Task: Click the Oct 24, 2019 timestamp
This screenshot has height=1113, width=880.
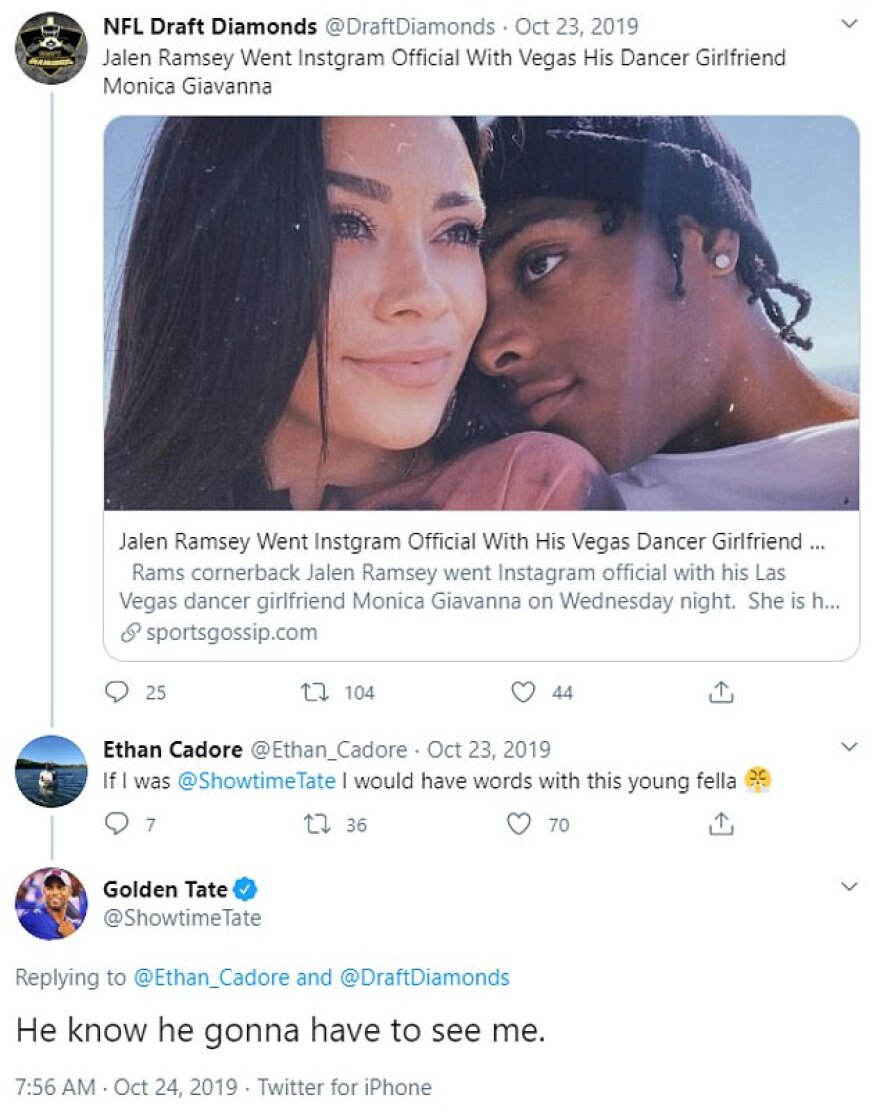Action: (175, 1087)
